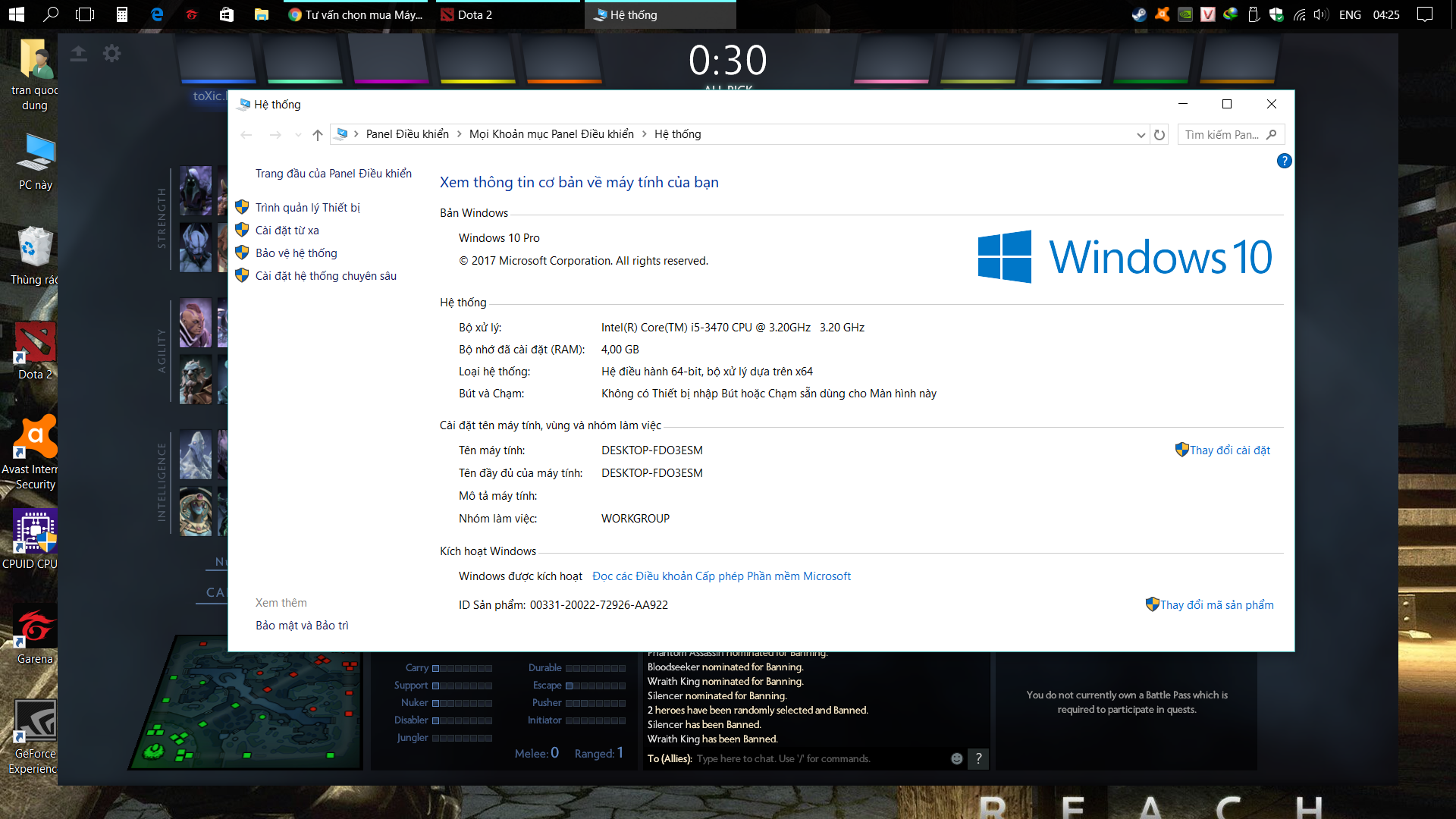The height and width of the screenshot is (819, 1456).
Task: Expand chevron before 'Hệ thống' breadcrumb
Action: (644, 134)
